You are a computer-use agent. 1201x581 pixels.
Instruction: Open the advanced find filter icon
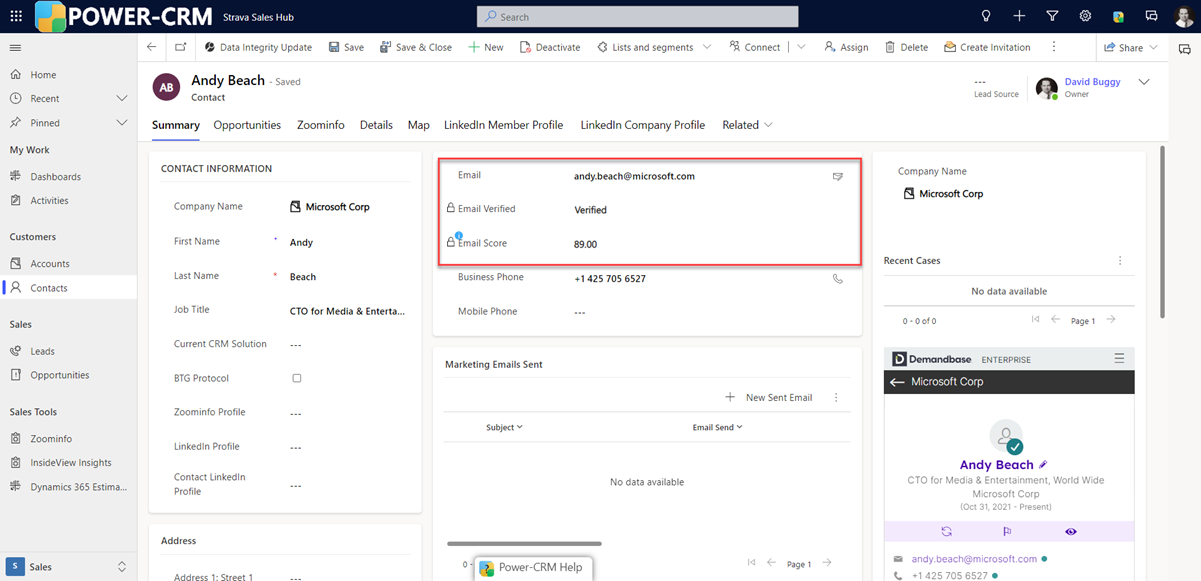[x=1052, y=17]
